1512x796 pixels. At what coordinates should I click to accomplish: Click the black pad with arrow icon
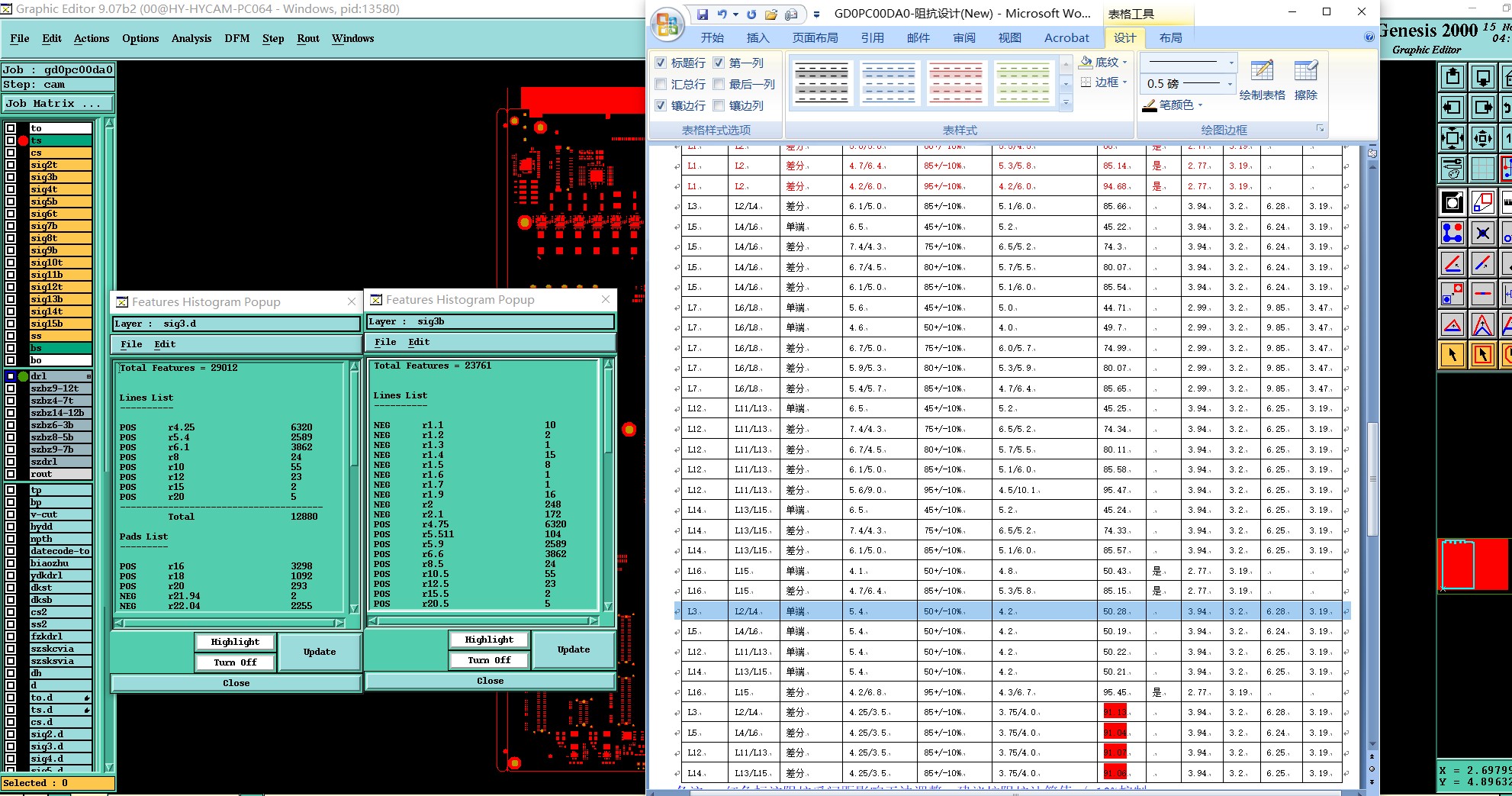1452,202
